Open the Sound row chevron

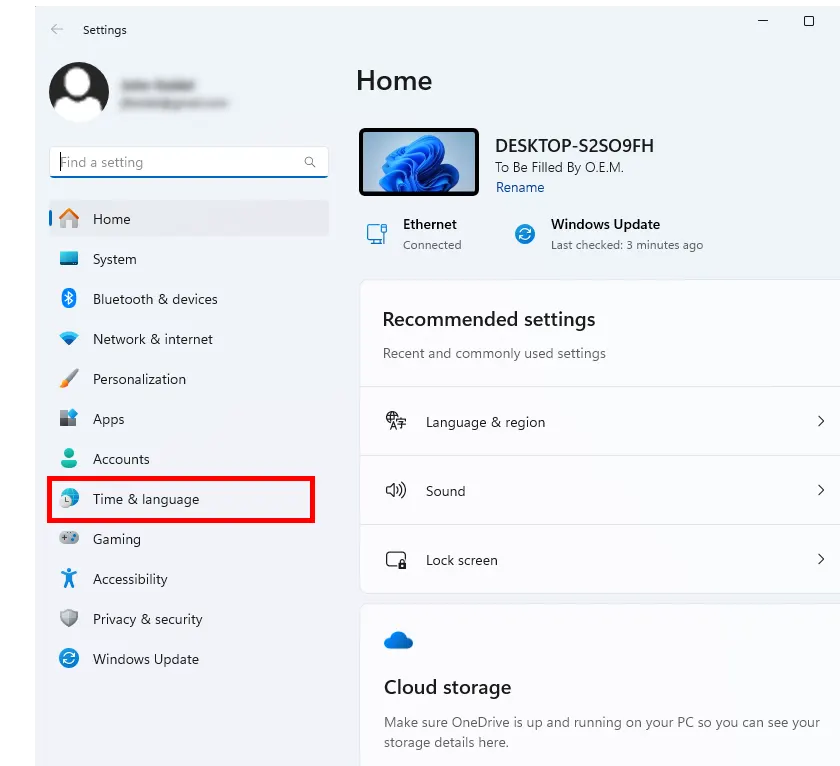click(821, 491)
